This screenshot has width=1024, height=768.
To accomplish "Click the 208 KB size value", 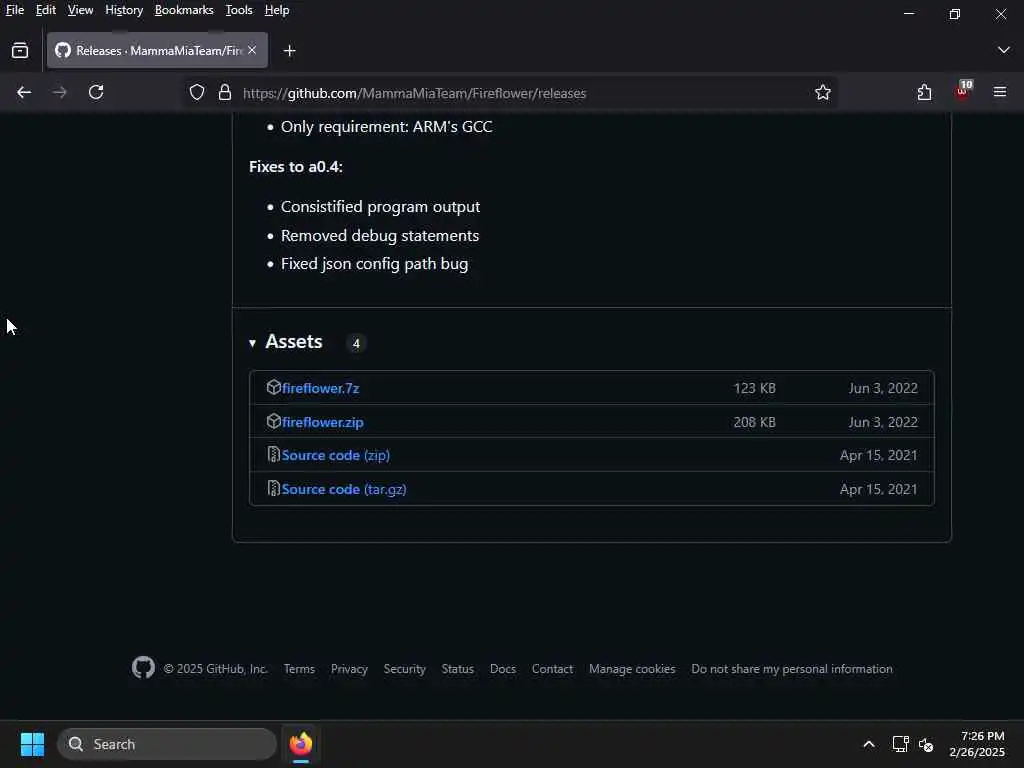I will pyautogui.click(x=754, y=422).
